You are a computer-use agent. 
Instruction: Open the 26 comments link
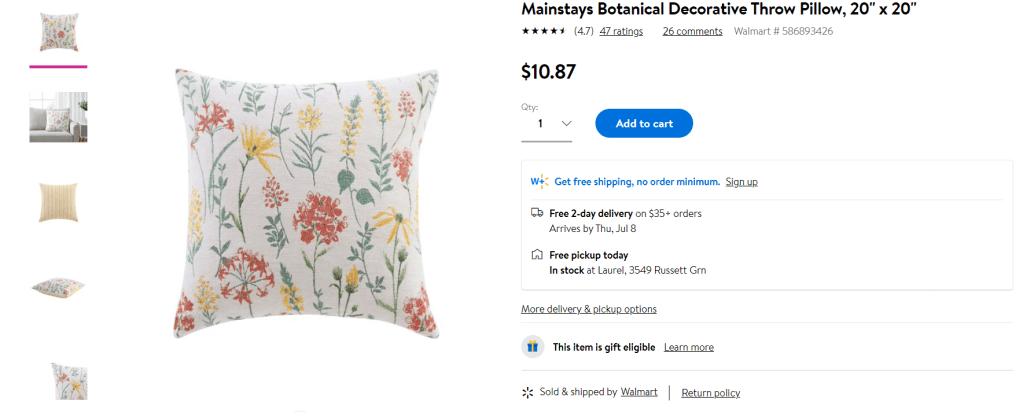[692, 31]
